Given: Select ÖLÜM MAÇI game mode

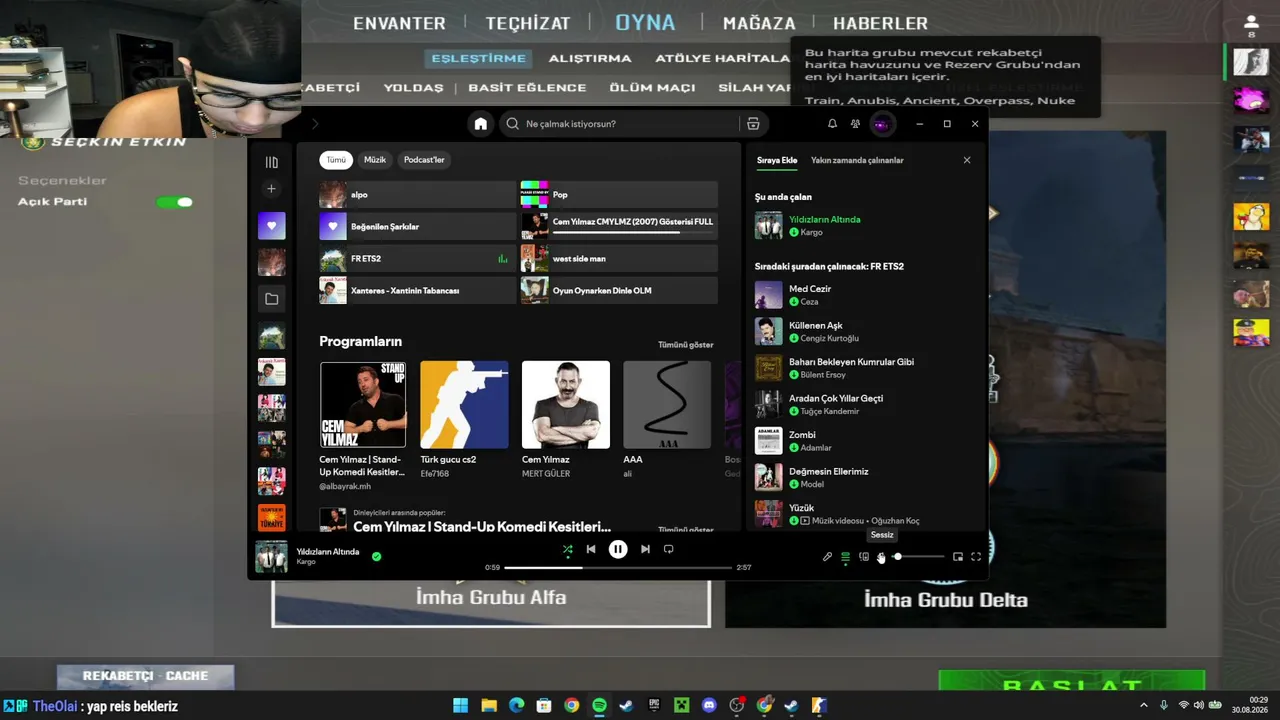Looking at the screenshot, I should tap(652, 88).
